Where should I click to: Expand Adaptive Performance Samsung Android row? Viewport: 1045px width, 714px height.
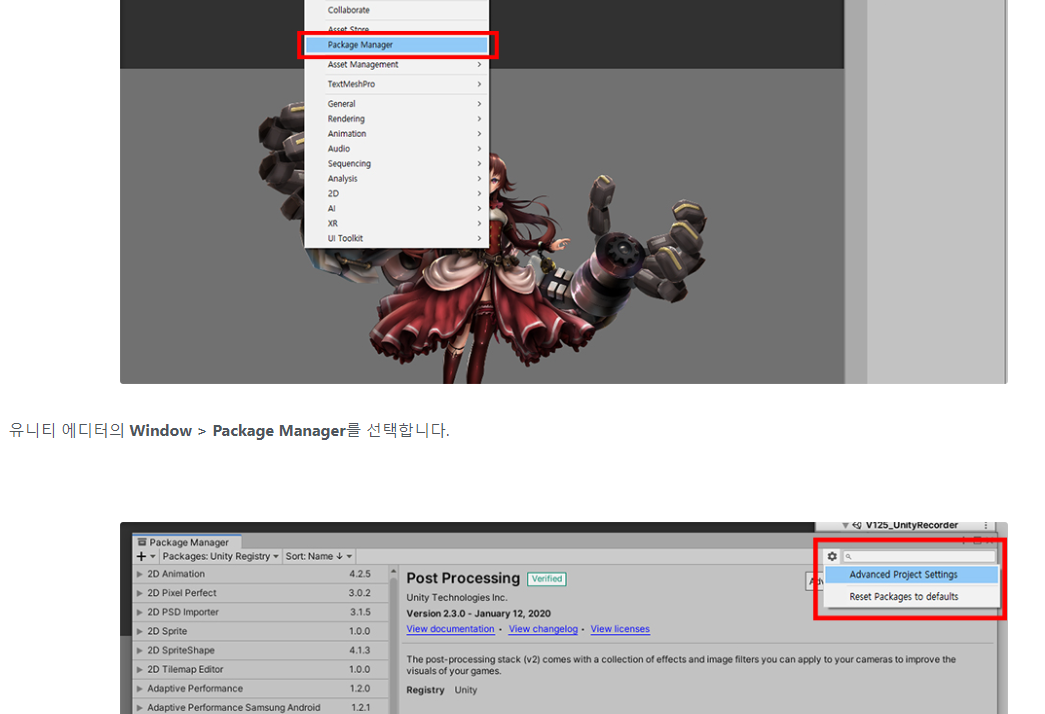[139, 707]
